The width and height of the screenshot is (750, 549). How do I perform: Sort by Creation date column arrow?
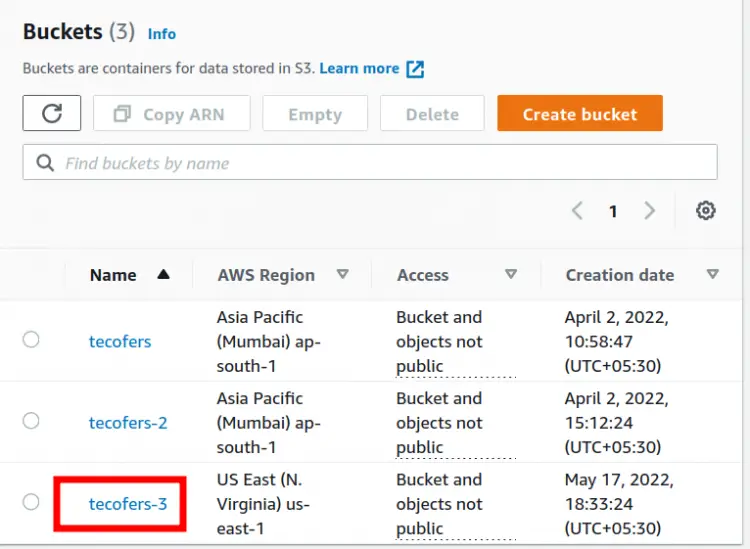(x=713, y=274)
